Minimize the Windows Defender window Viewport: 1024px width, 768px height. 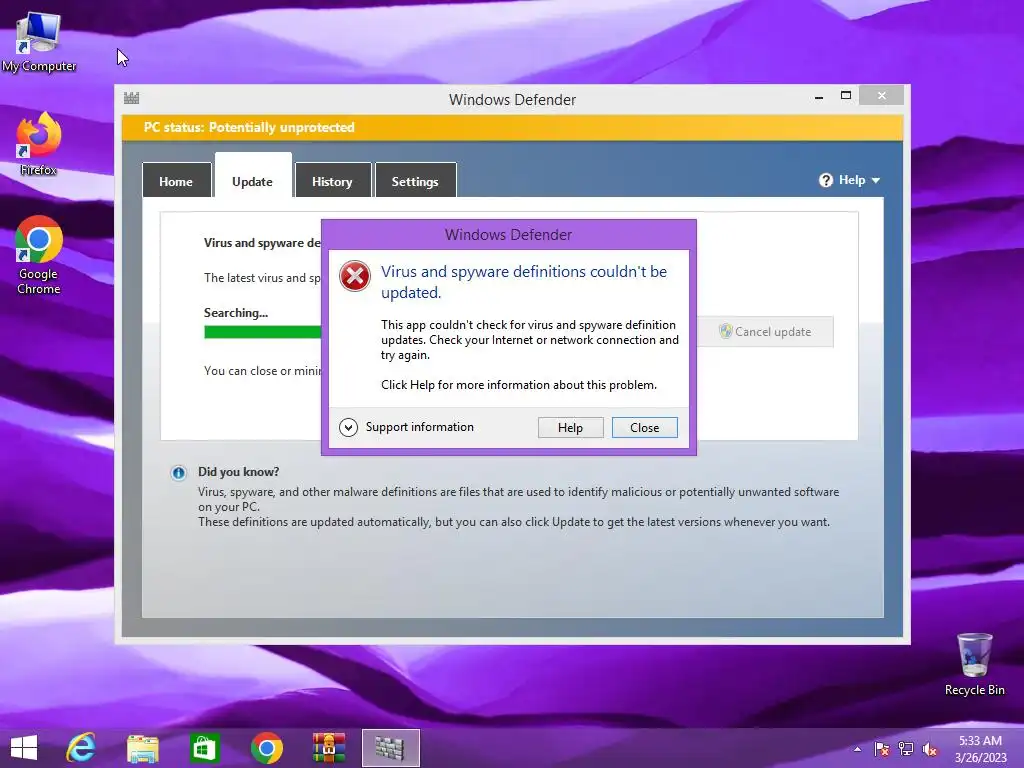(819, 97)
